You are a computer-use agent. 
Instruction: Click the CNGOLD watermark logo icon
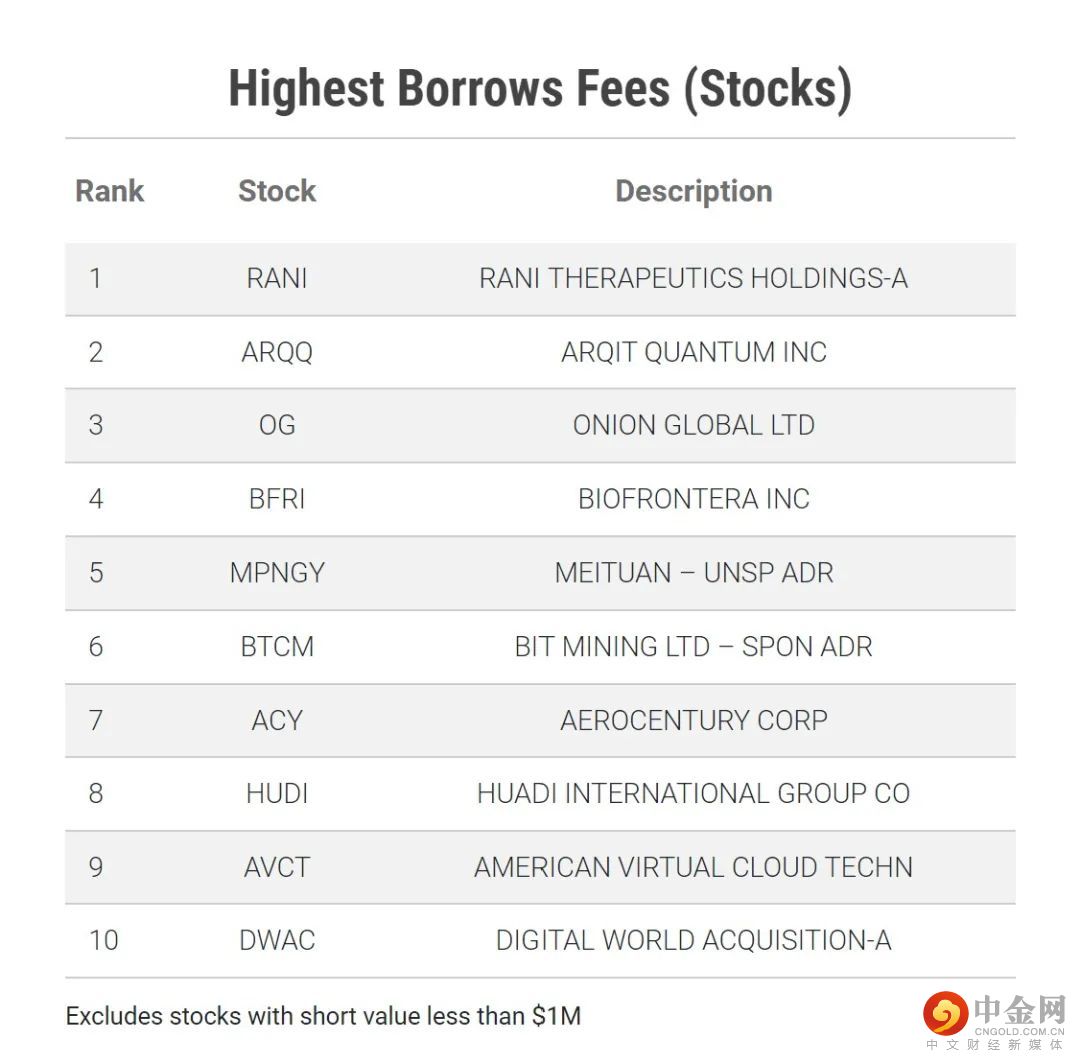click(x=944, y=1014)
